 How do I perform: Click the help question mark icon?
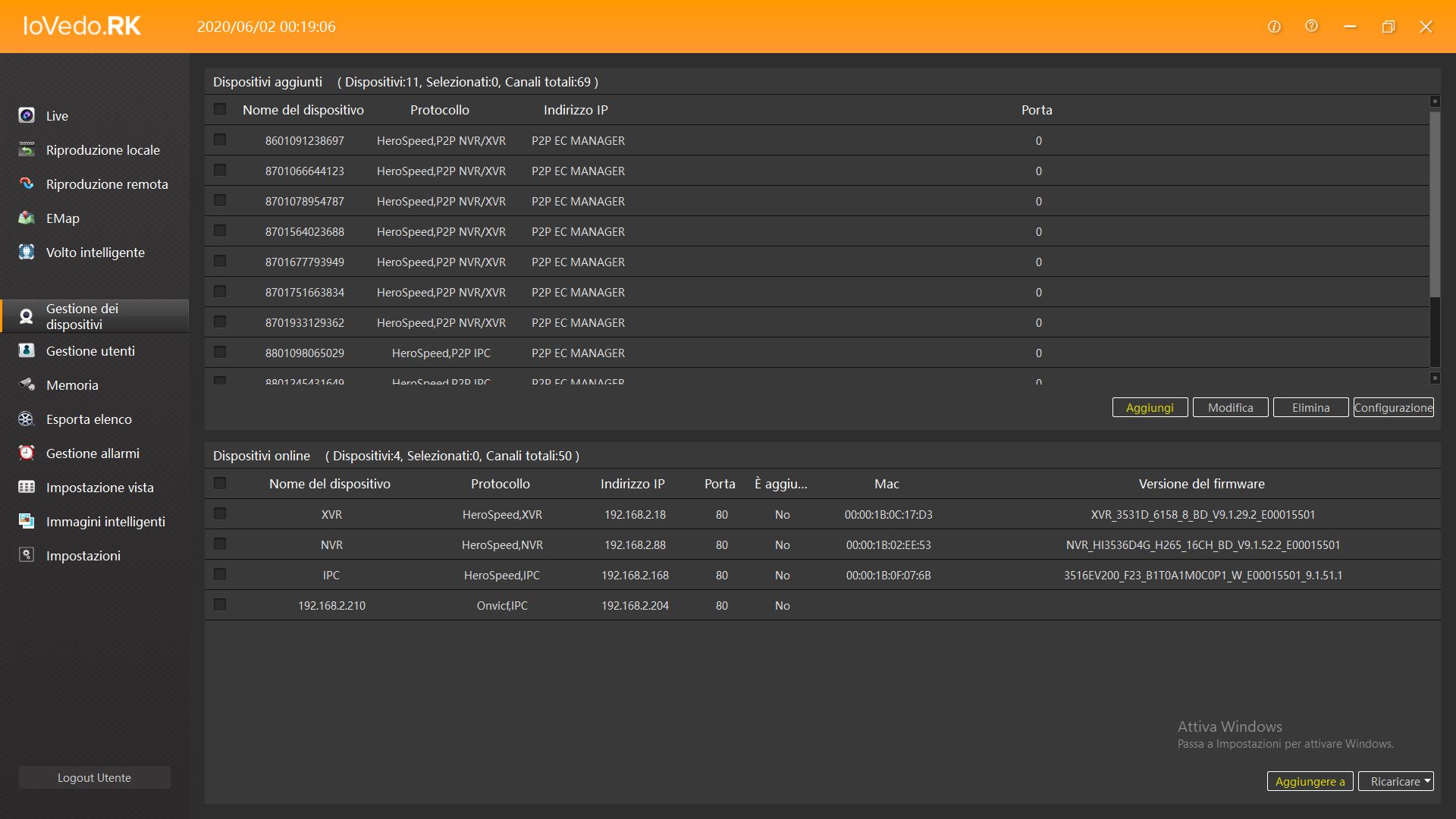[1311, 27]
